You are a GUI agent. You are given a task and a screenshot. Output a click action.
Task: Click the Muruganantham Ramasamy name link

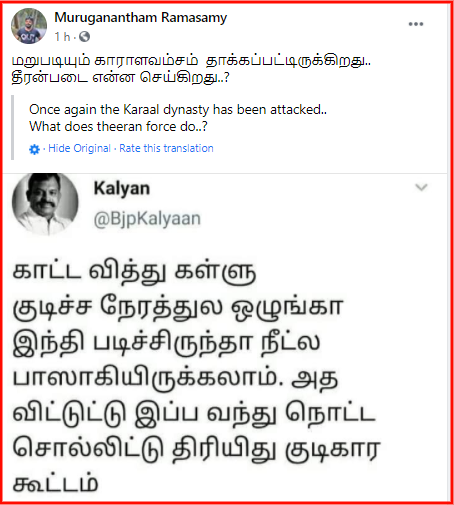click(141, 18)
